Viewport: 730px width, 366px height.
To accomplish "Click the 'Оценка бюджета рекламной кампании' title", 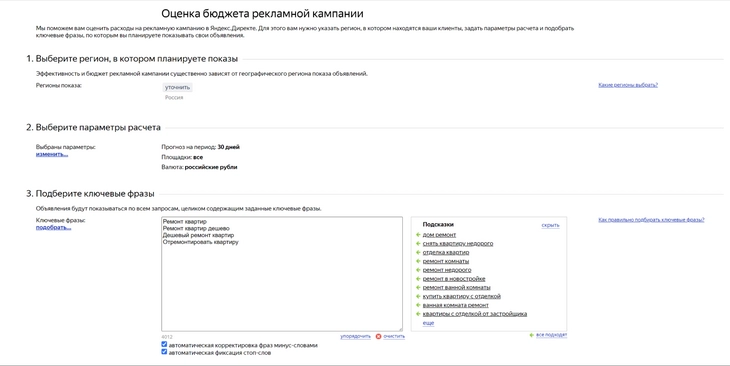I will pos(262,14).
